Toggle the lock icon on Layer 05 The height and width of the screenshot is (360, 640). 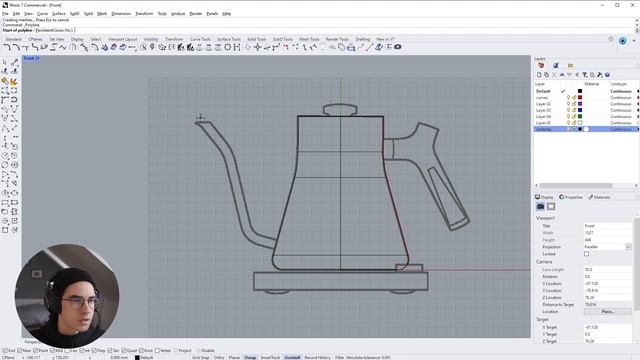574,123
